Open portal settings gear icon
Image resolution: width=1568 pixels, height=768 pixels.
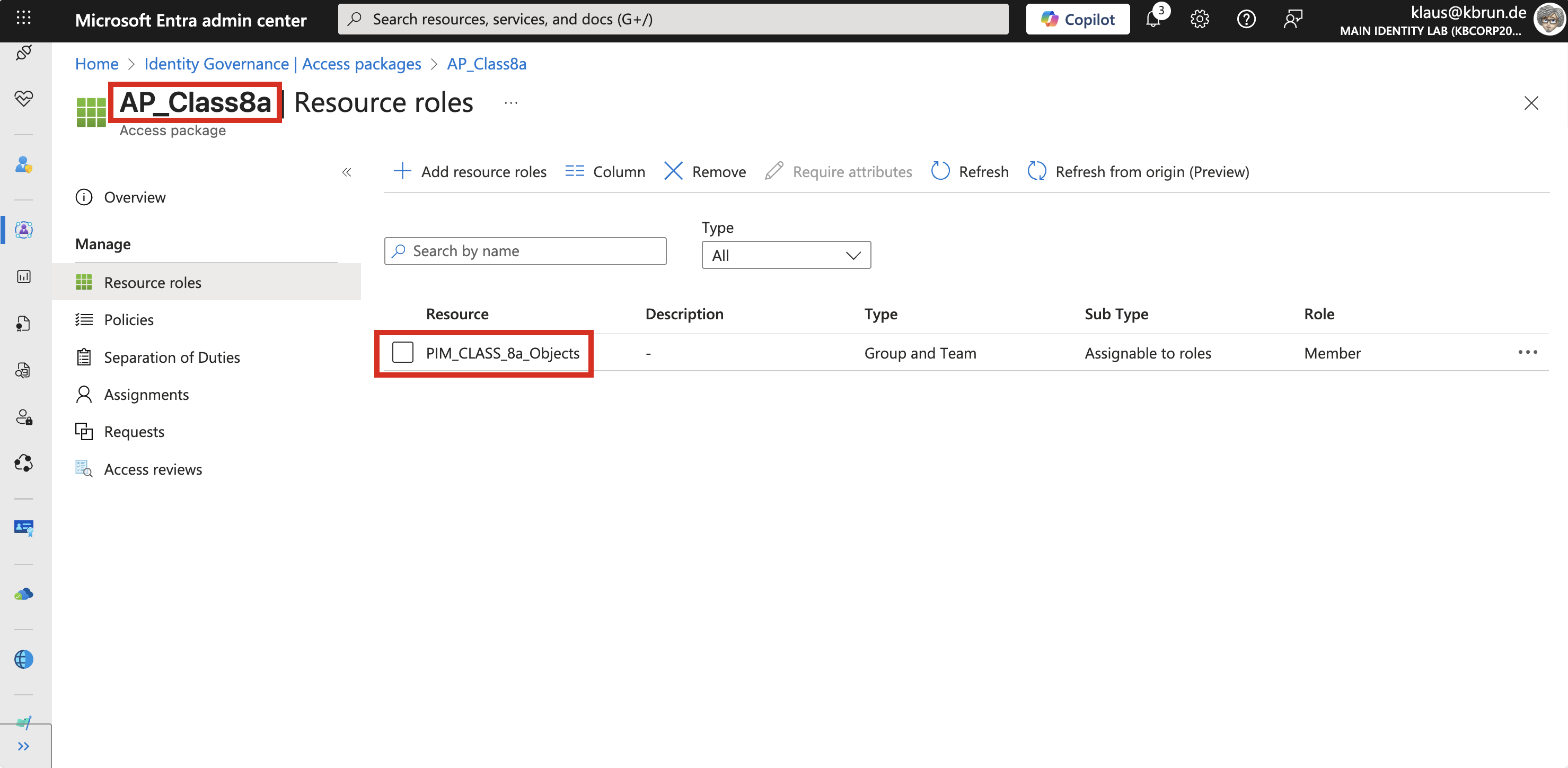click(x=1199, y=20)
